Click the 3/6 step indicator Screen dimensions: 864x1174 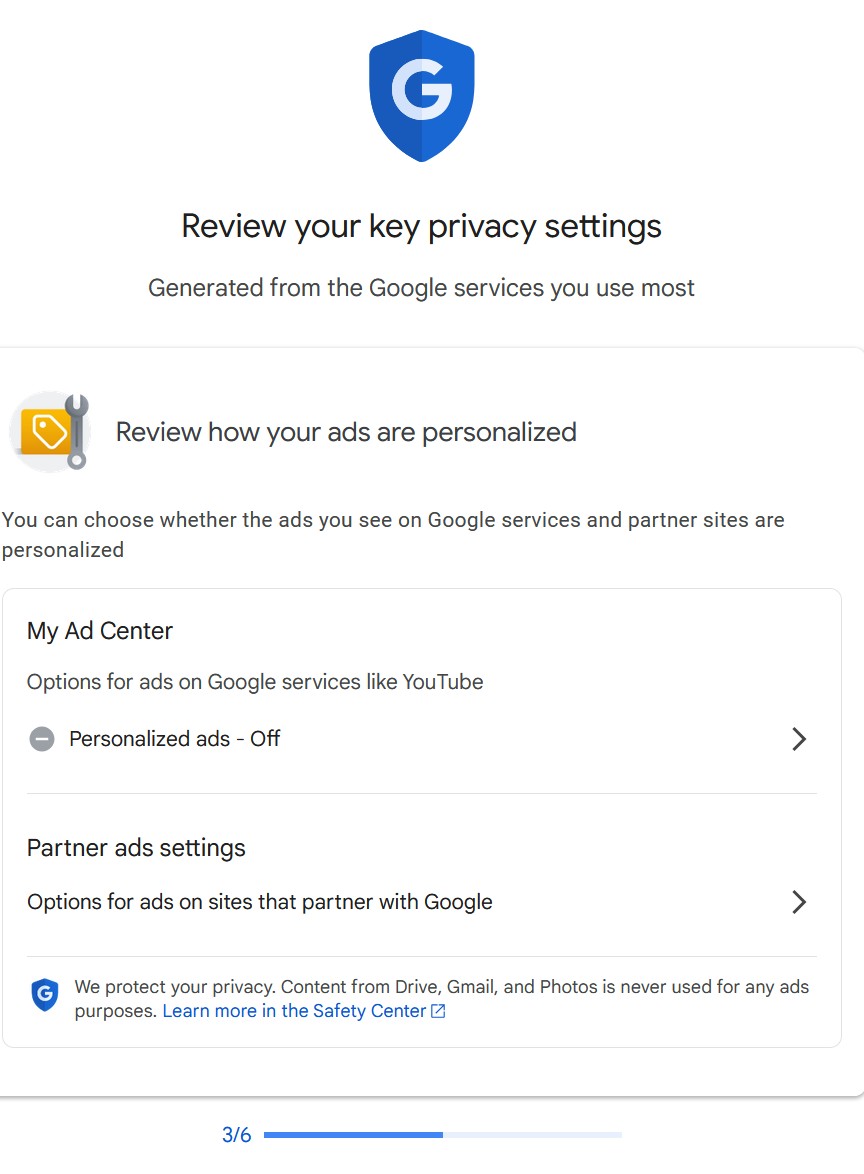[x=236, y=1135]
